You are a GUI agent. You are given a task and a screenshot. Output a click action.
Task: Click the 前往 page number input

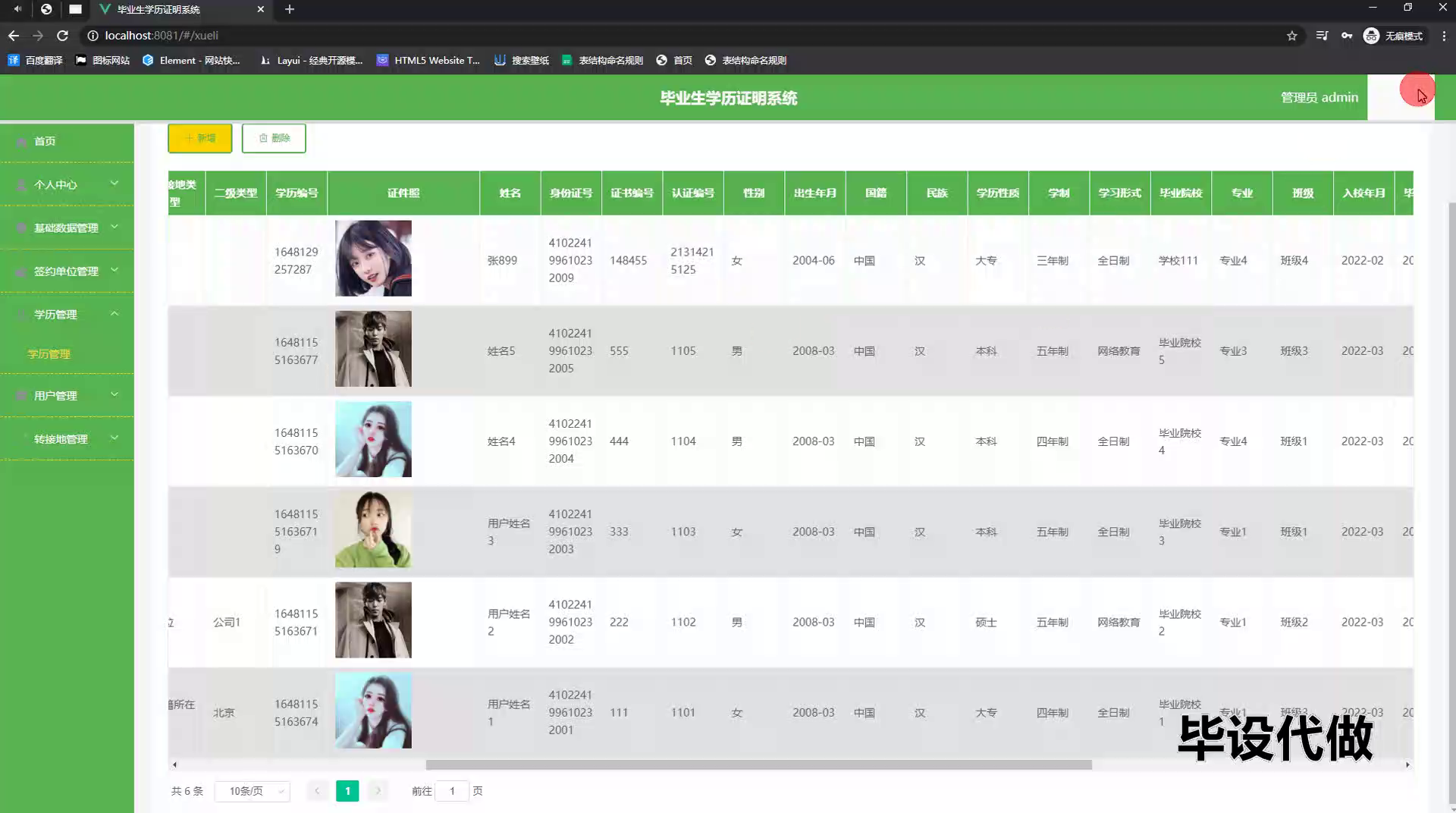coord(452,791)
